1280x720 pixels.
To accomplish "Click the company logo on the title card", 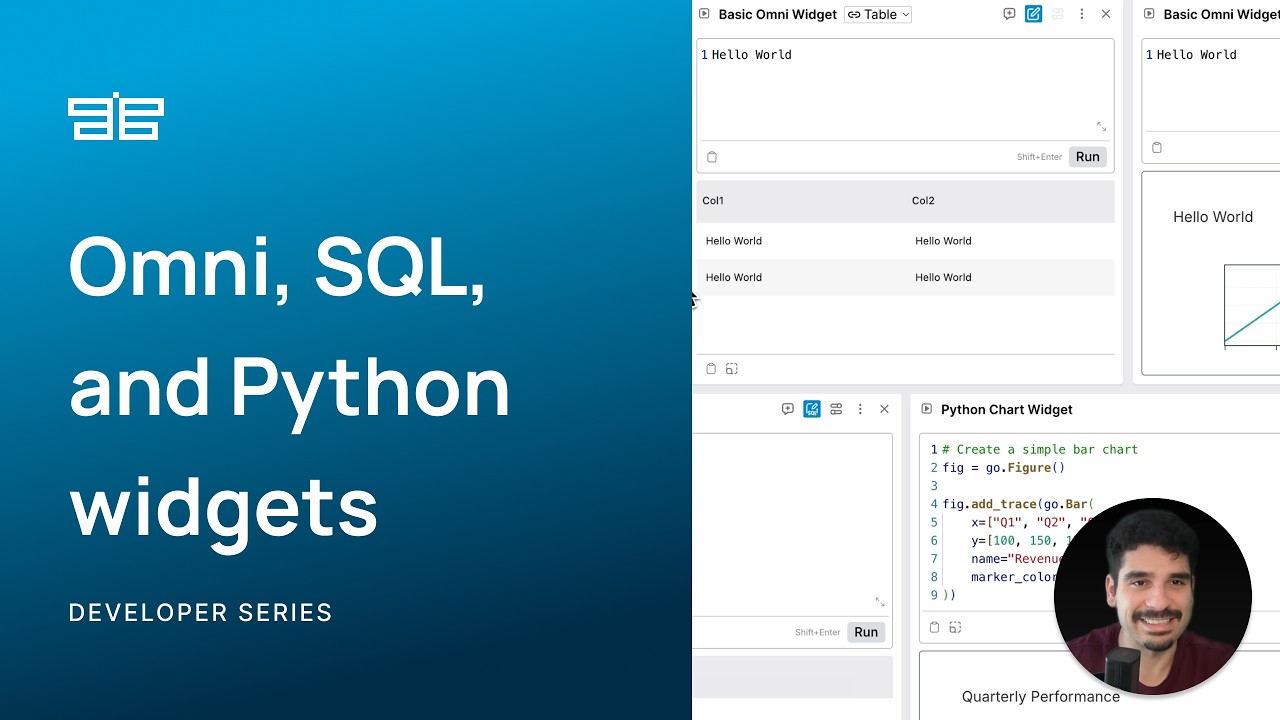I will [115, 116].
